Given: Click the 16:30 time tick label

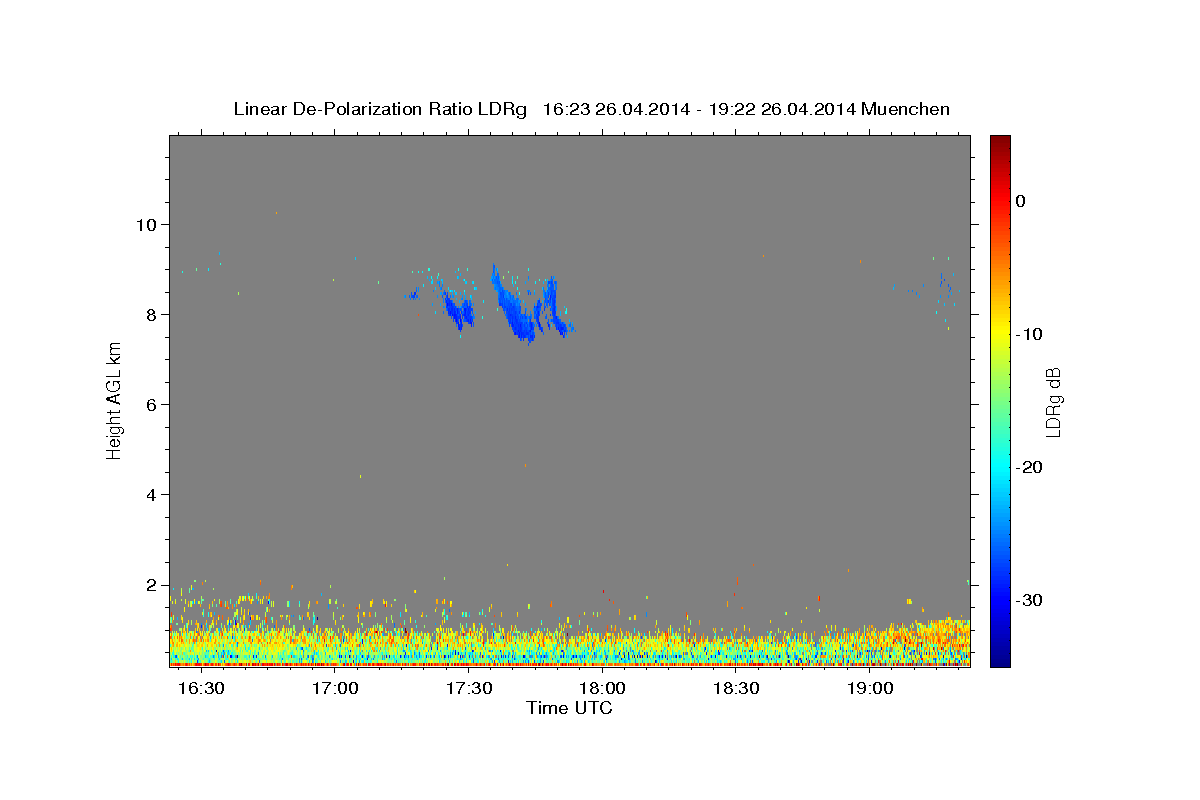Looking at the screenshot, I should pos(201,689).
